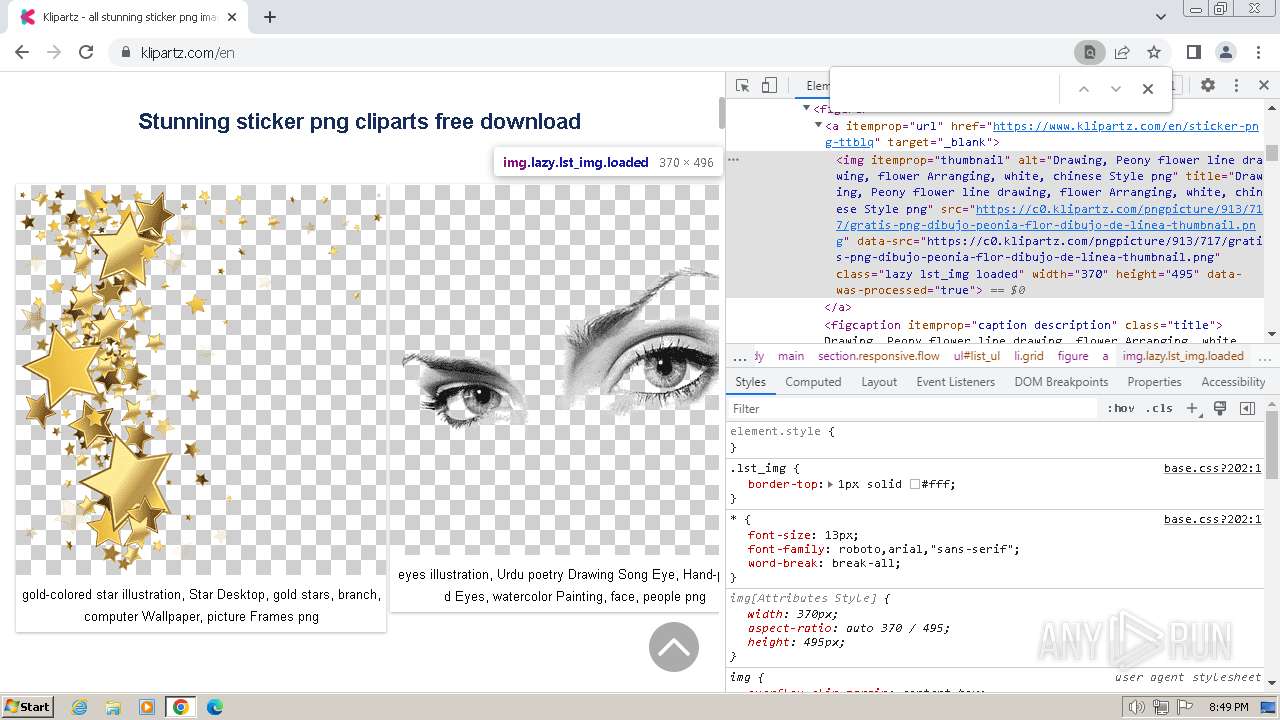
Task: Go to previous find result arrow
Action: [x=1083, y=89]
